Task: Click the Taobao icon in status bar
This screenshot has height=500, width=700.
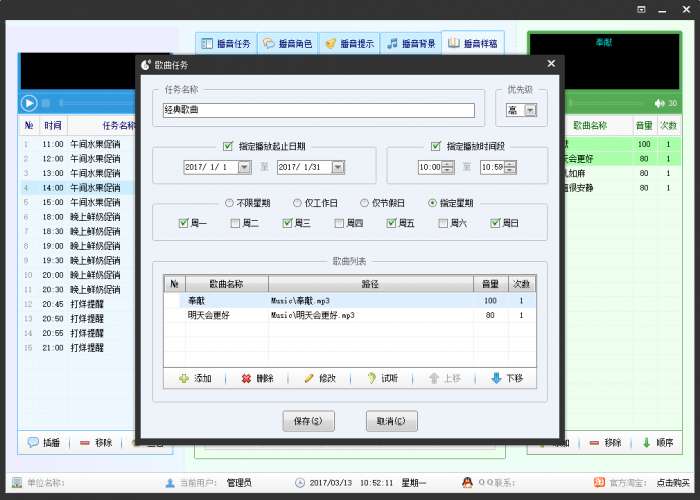Action: click(x=599, y=482)
